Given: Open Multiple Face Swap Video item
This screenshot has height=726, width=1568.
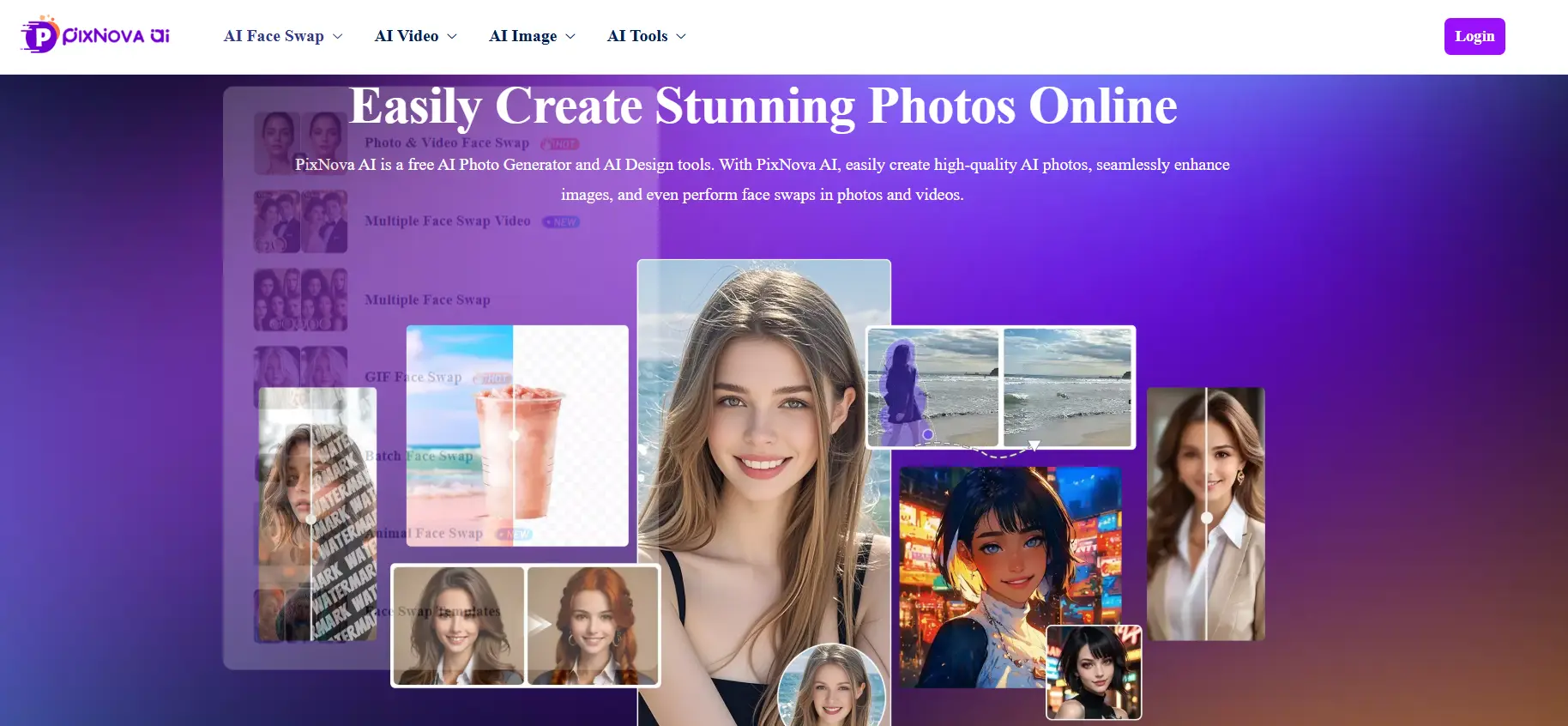Looking at the screenshot, I should tap(447, 221).
